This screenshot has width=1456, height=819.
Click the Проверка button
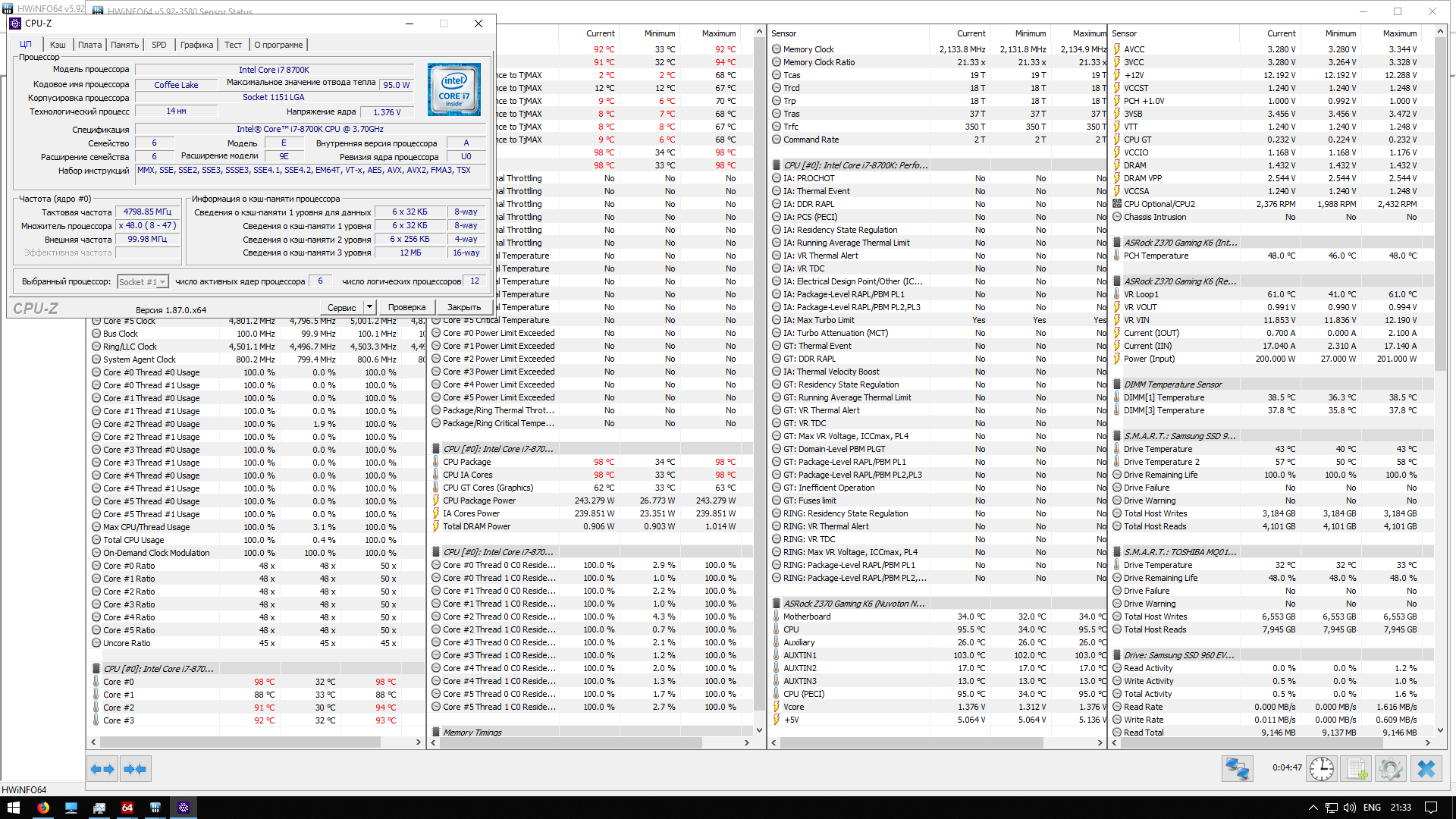406,307
